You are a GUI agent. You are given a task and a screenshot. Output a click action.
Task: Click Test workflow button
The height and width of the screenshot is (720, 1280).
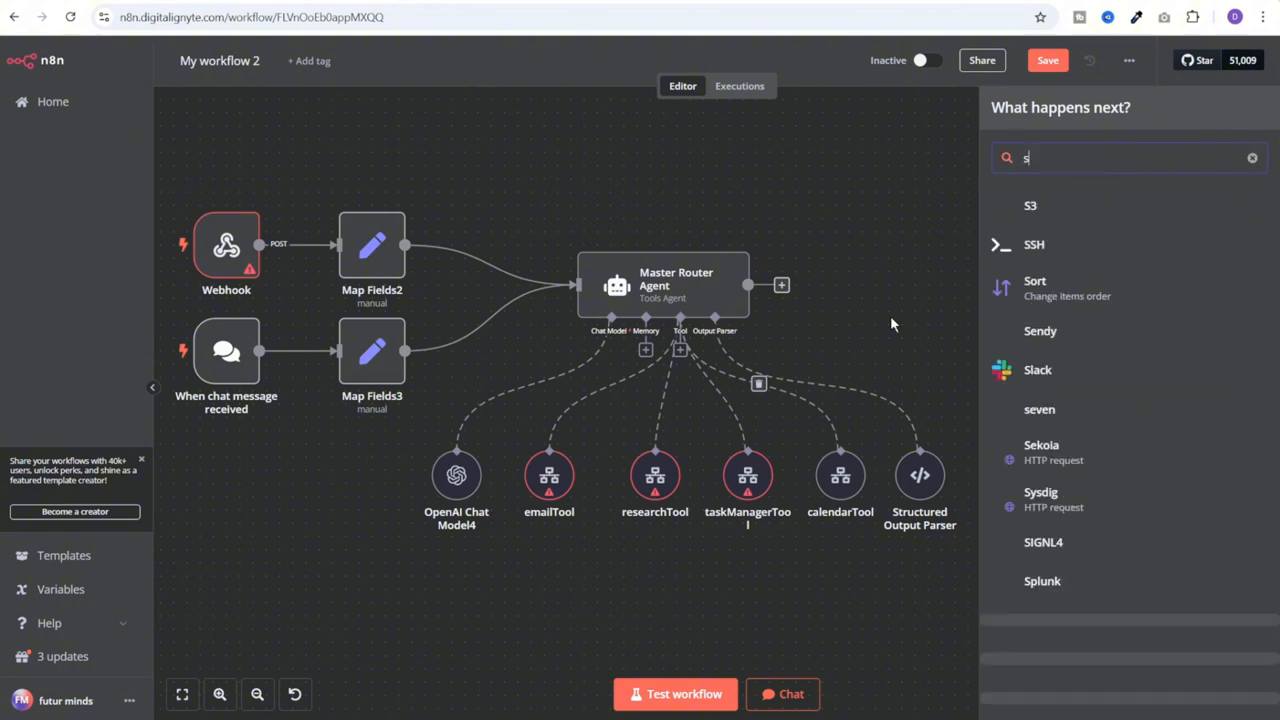coord(676,694)
